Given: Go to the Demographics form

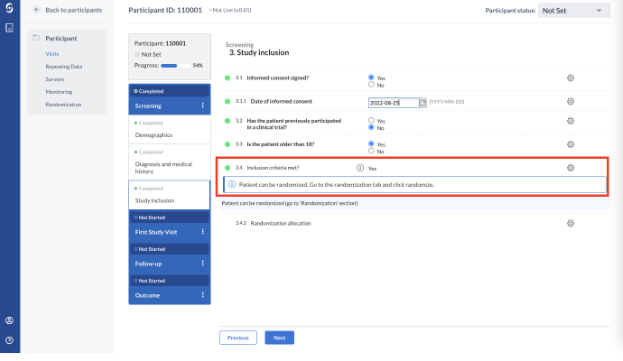Looking at the screenshot, I should click(169, 130).
